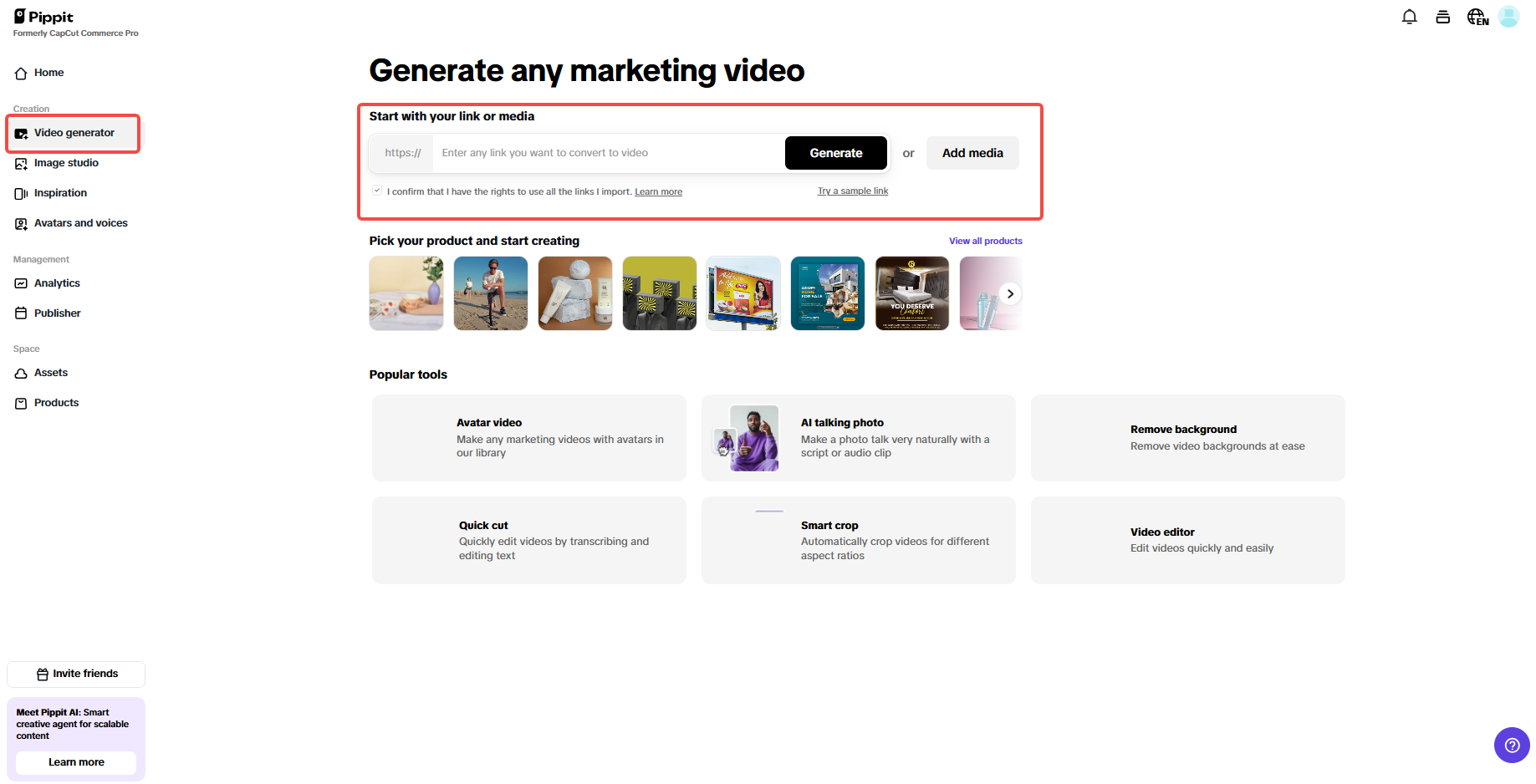Open the help assistant bubble
The width and height of the screenshot is (1536, 784).
tap(1512, 745)
